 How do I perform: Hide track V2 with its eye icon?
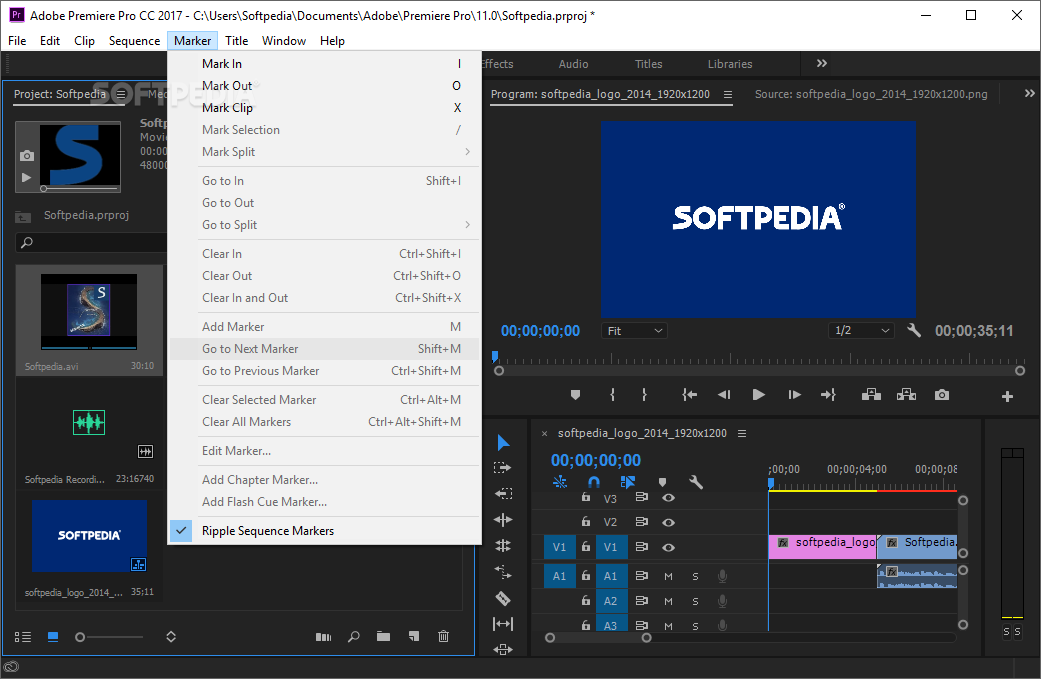coord(669,522)
